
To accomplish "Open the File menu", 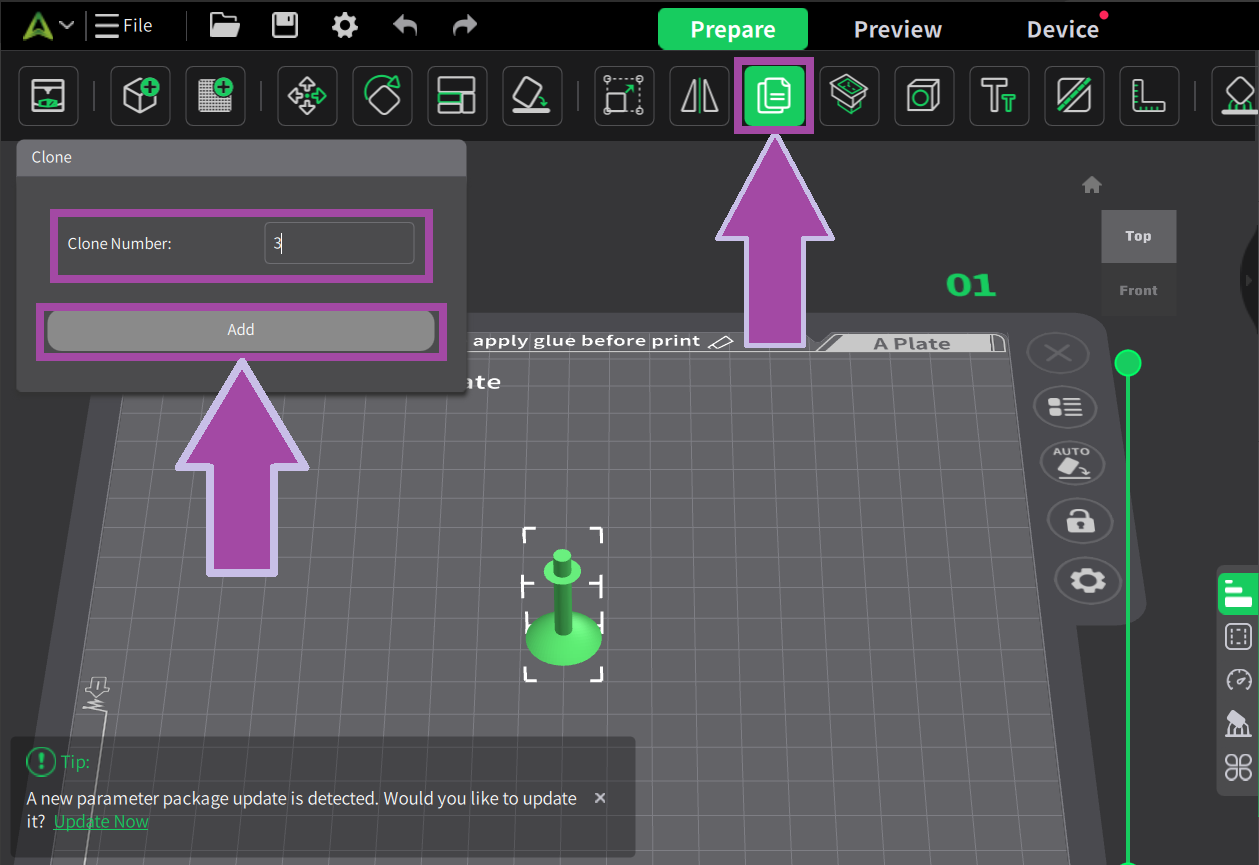I will pos(124,25).
